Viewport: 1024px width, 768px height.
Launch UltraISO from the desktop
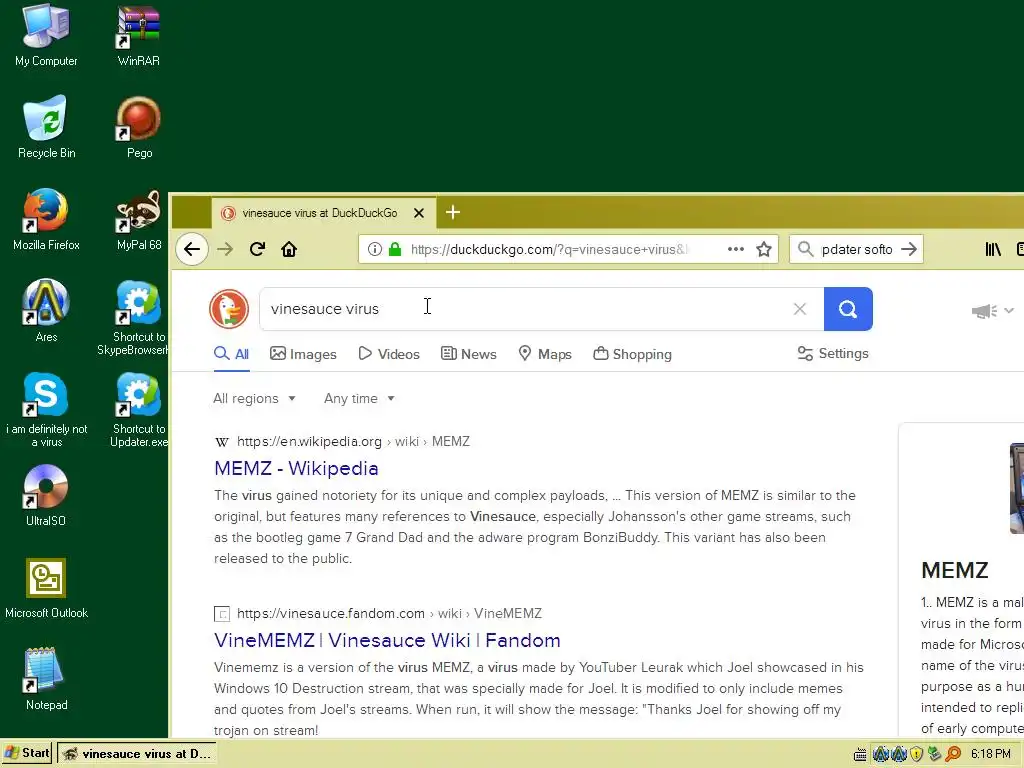(46, 496)
